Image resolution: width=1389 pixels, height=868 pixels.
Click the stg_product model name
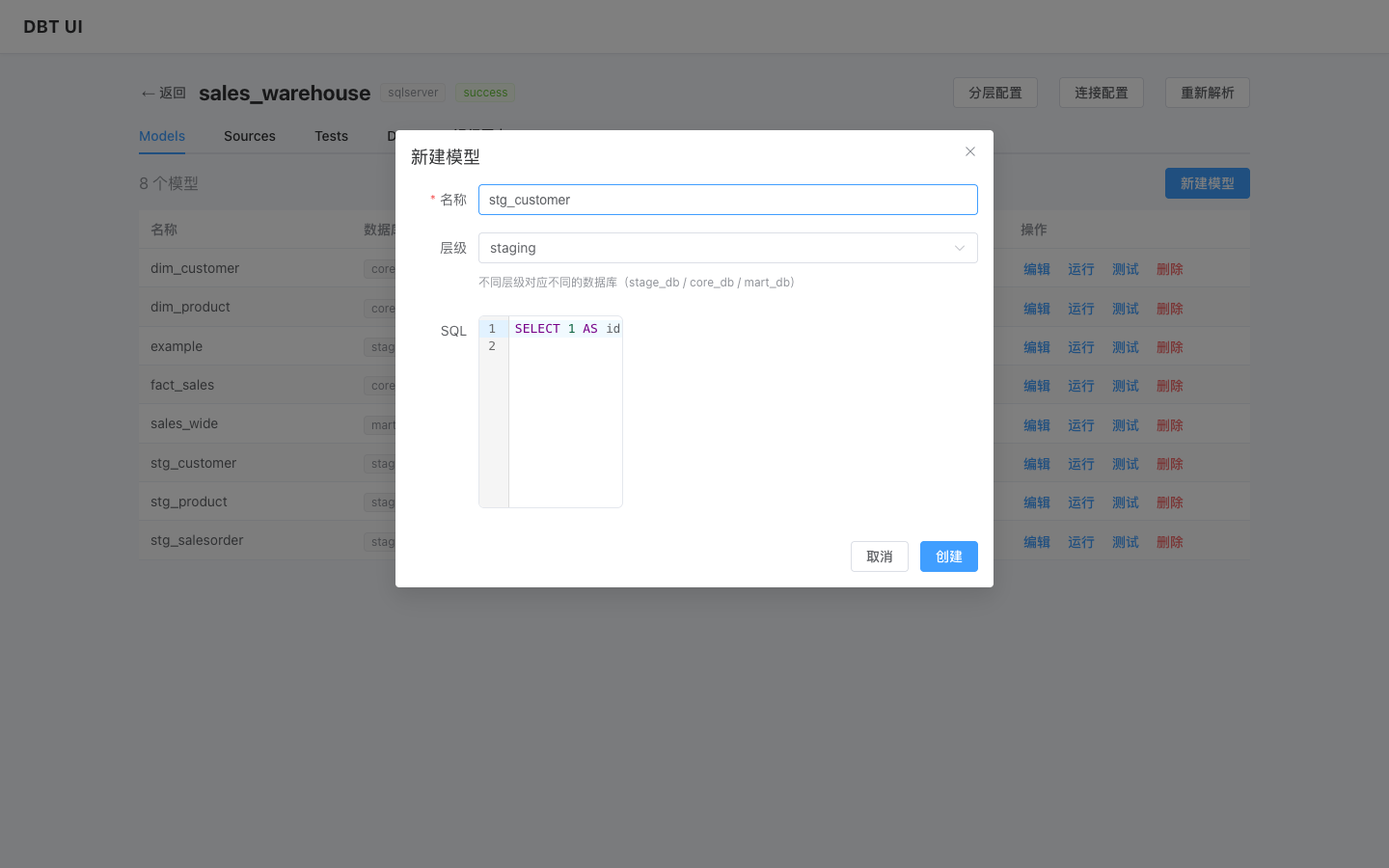coord(189,502)
